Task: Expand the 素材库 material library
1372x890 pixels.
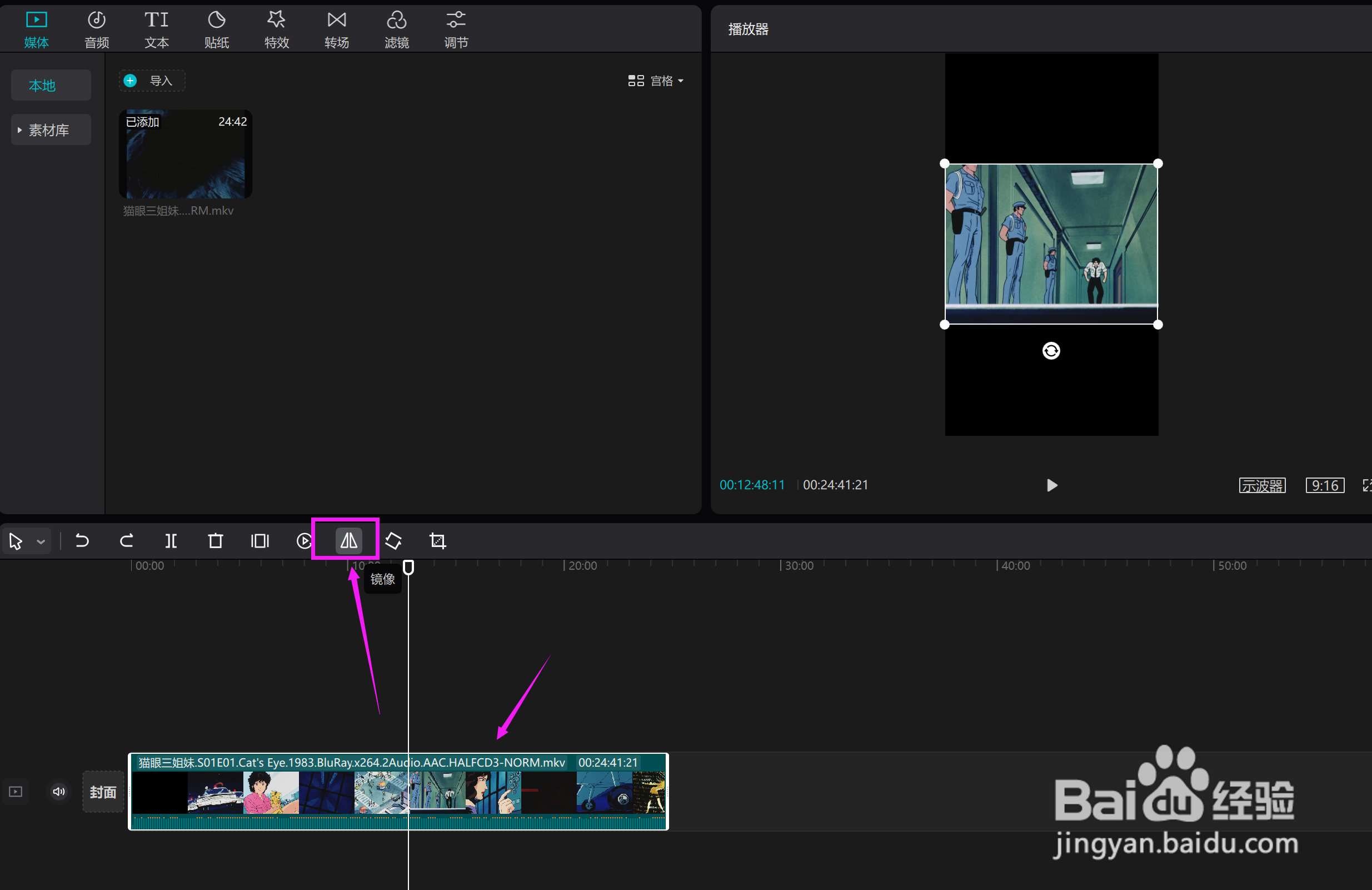Action: (x=51, y=130)
